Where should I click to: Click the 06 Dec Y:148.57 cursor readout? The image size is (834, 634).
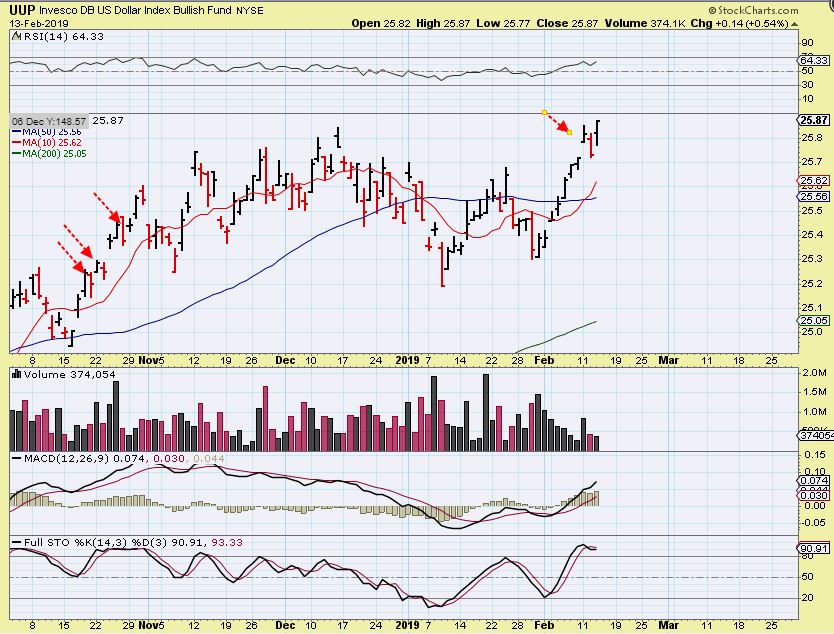click(x=49, y=121)
